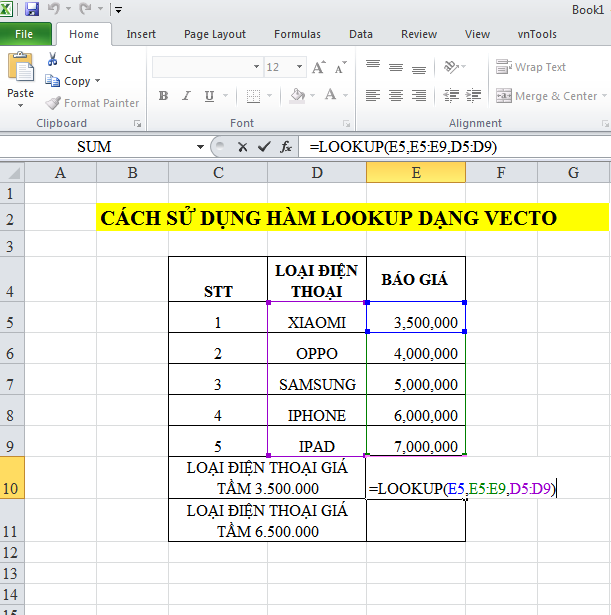Click cell containing SAMSUNG

coord(317,380)
